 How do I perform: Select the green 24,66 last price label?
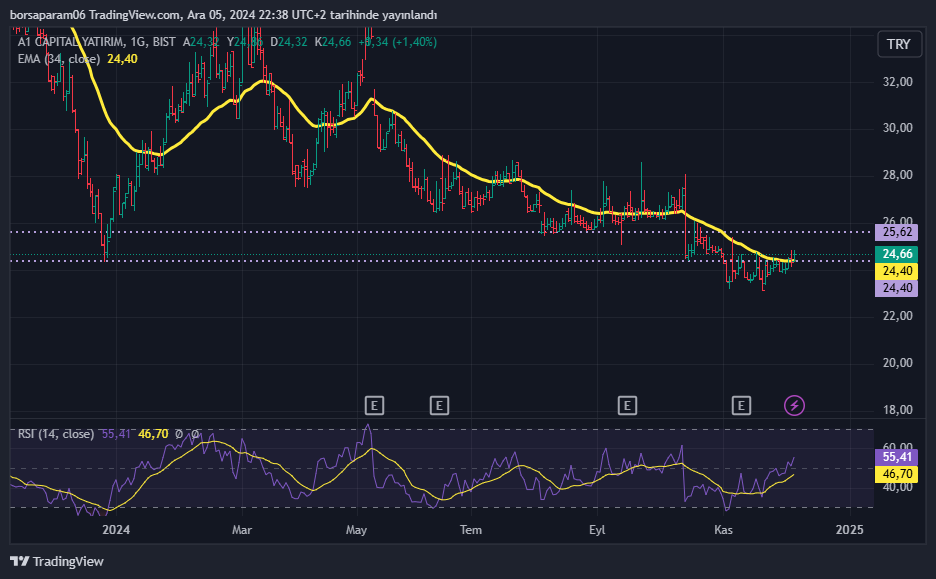(x=897, y=254)
